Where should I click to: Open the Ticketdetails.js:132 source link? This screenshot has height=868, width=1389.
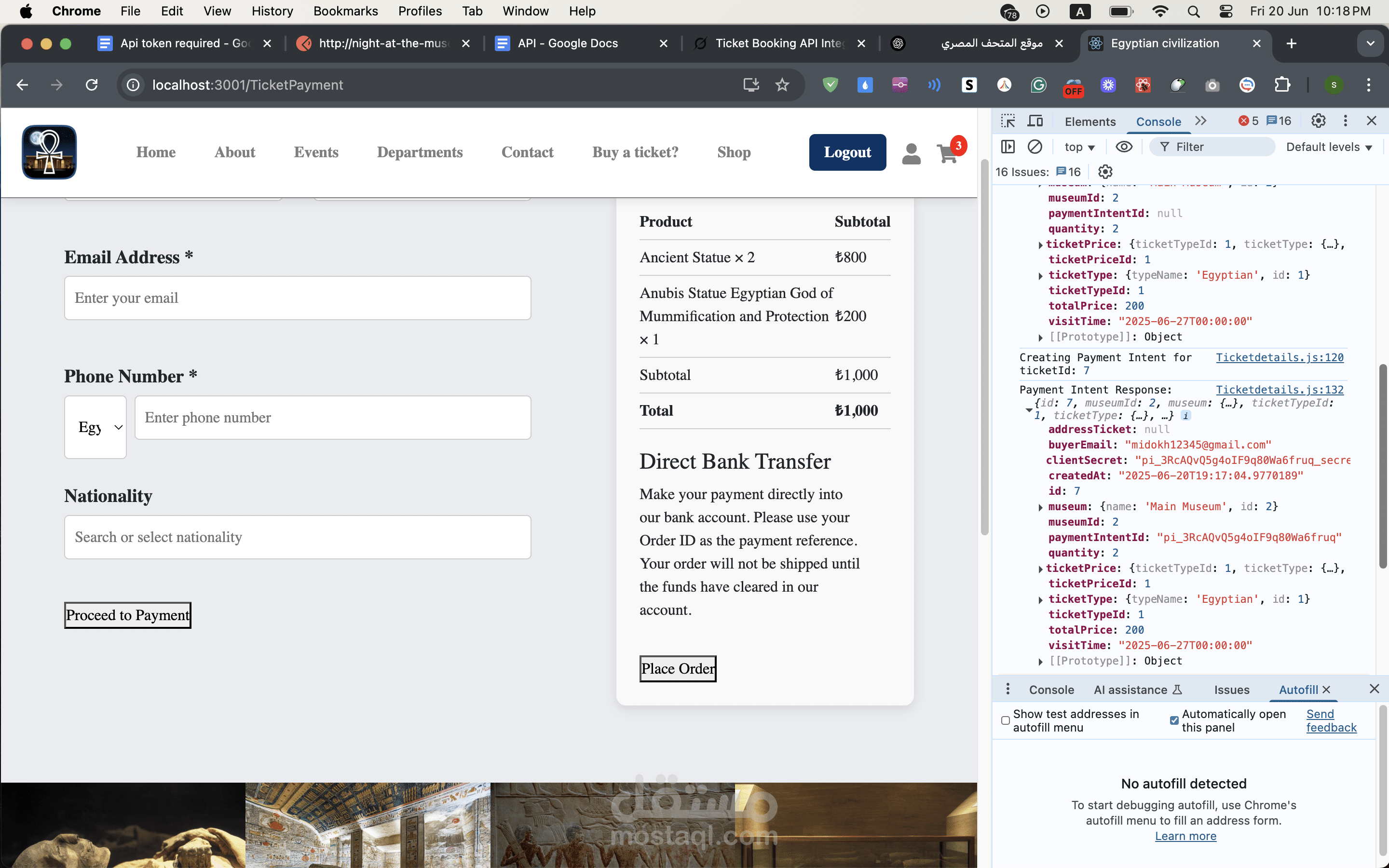click(x=1280, y=390)
